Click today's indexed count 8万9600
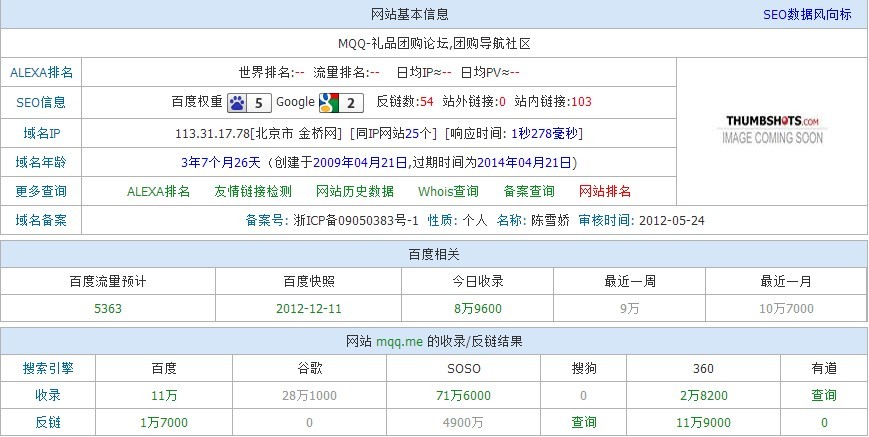The height and width of the screenshot is (437, 869). [478, 309]
